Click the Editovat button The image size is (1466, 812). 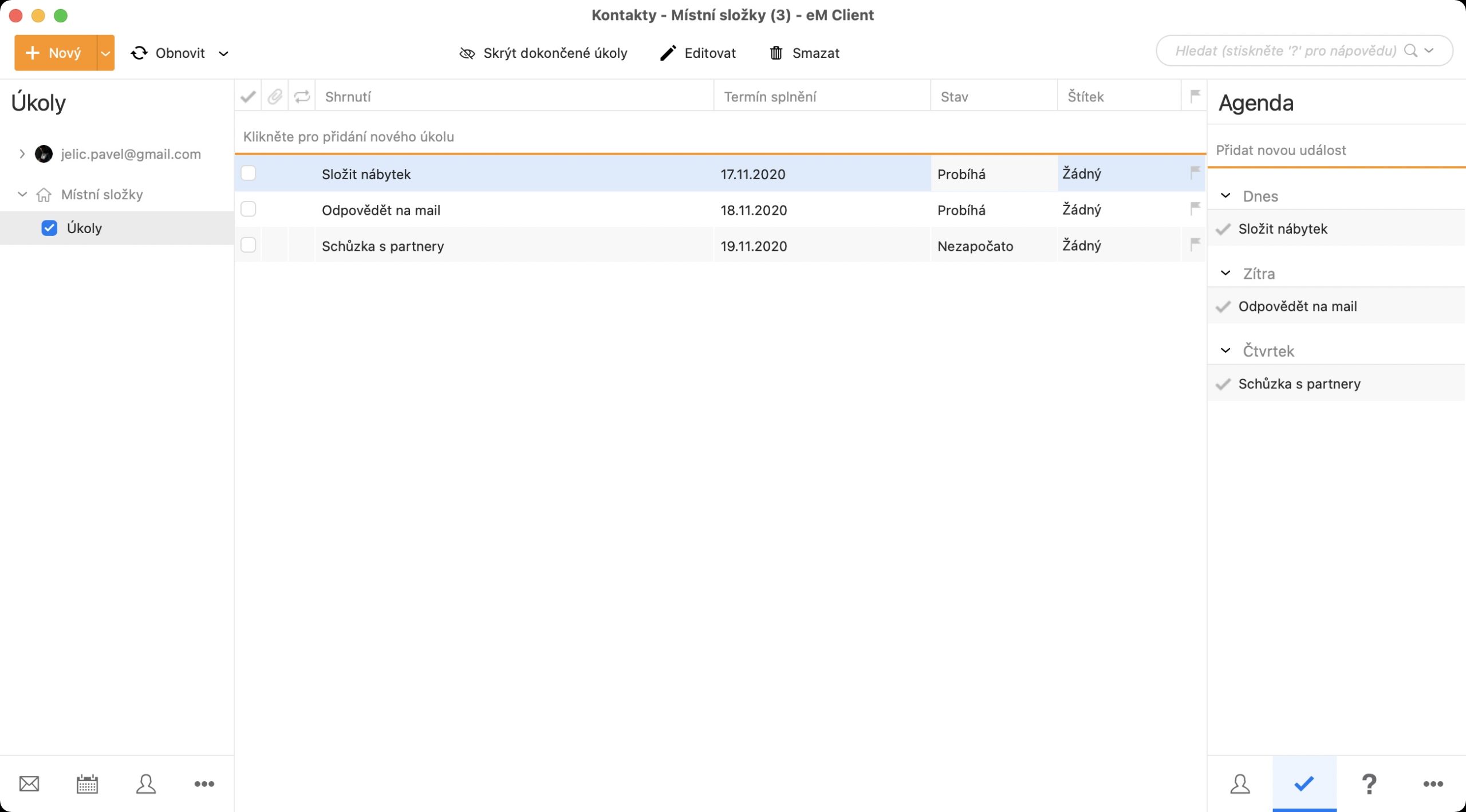(698, 53)
